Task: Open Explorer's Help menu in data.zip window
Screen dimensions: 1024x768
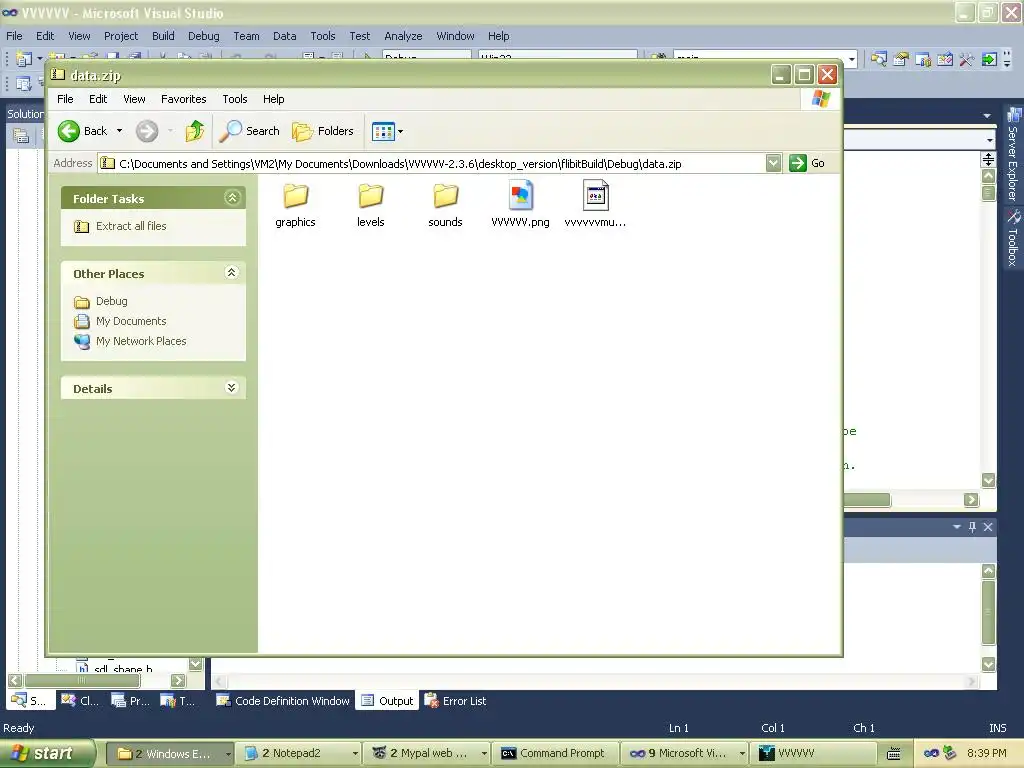Action: coord(274,99)
